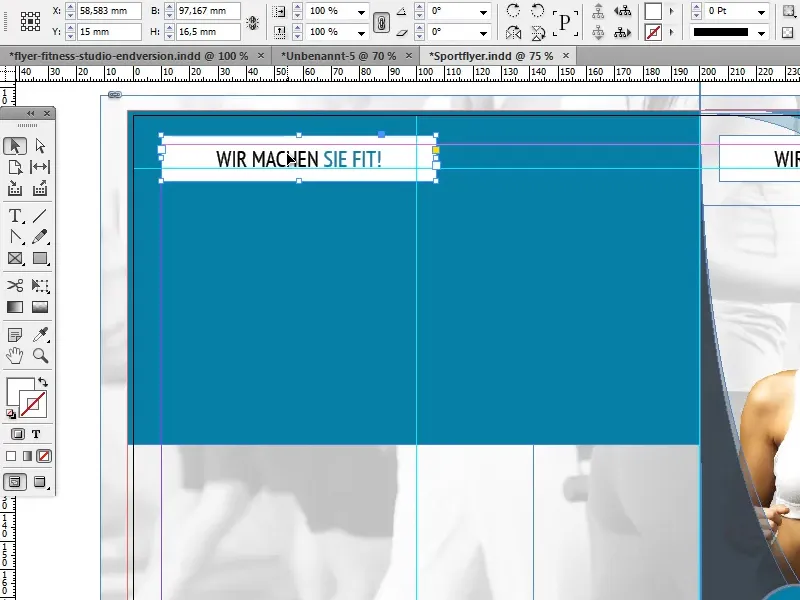Click the reference point locator grid
Viewport: 800px width, 600px height.
pyautogui.click(x=31, y=21)
